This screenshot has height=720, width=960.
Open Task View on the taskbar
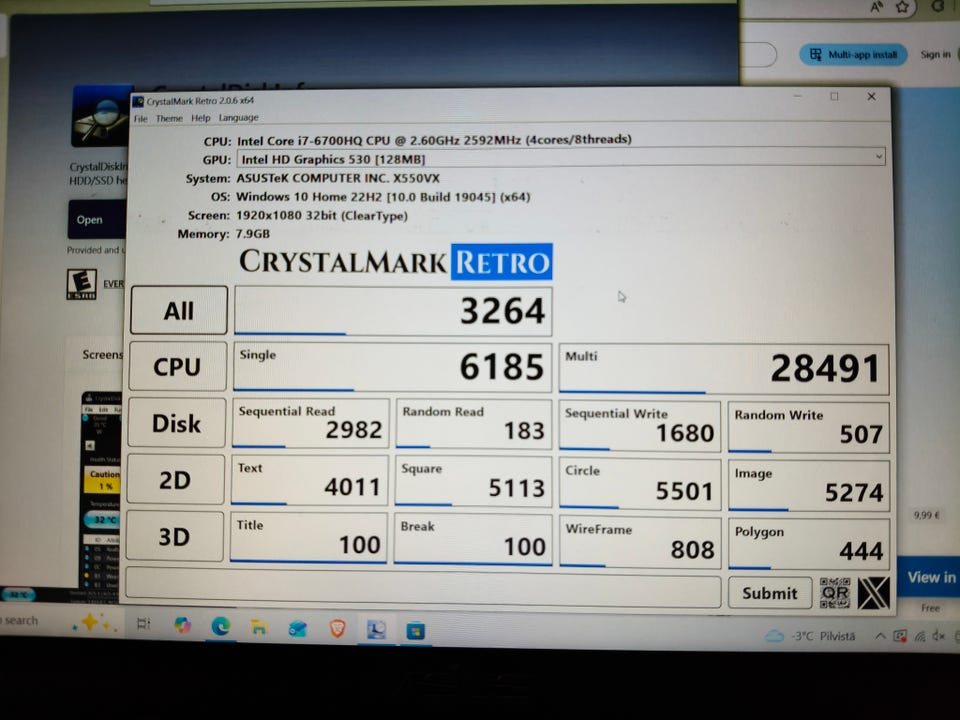pos(143,624)
